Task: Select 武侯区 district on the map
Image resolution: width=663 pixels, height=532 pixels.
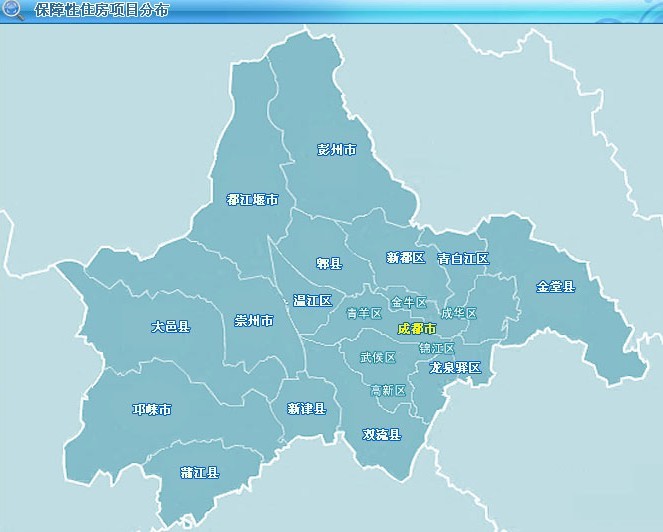Action: 378,357
